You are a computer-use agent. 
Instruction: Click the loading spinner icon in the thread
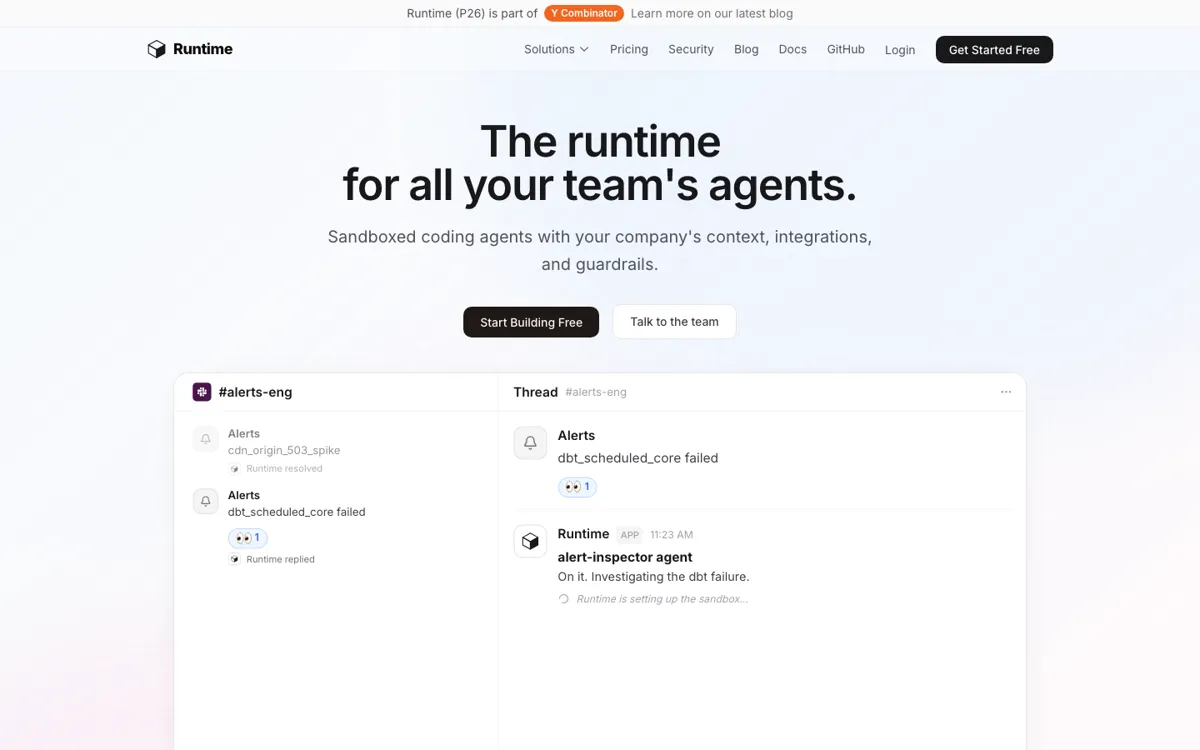(x=564, y=599)
